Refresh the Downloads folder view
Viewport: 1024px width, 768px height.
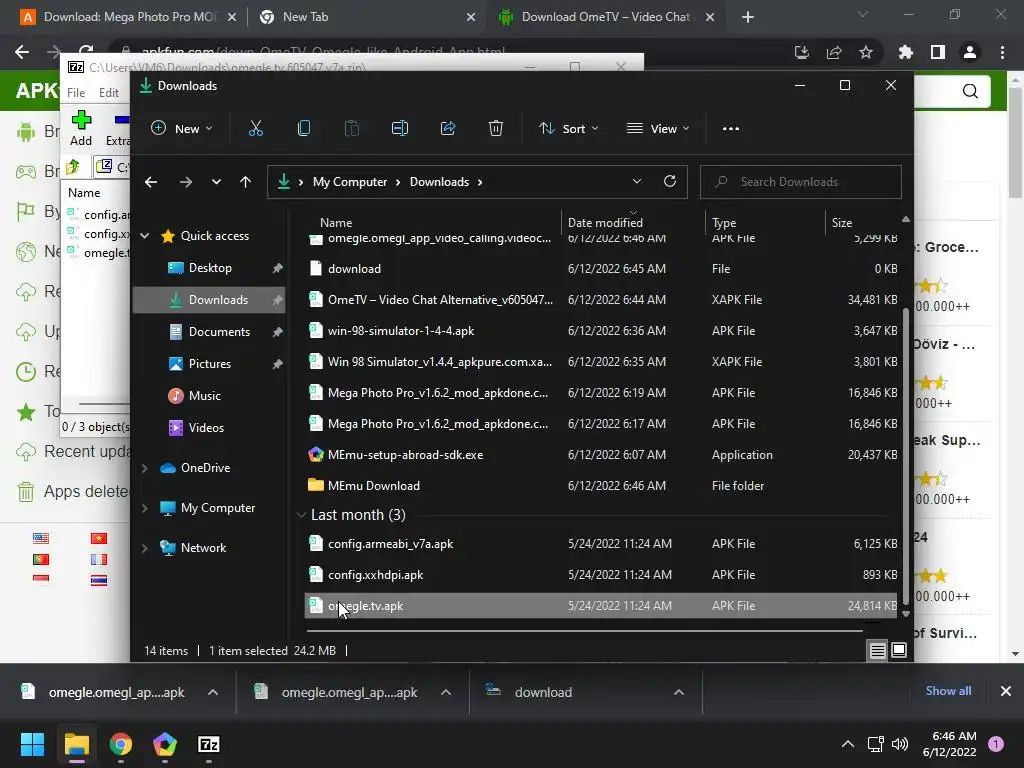tap(669, 182)
